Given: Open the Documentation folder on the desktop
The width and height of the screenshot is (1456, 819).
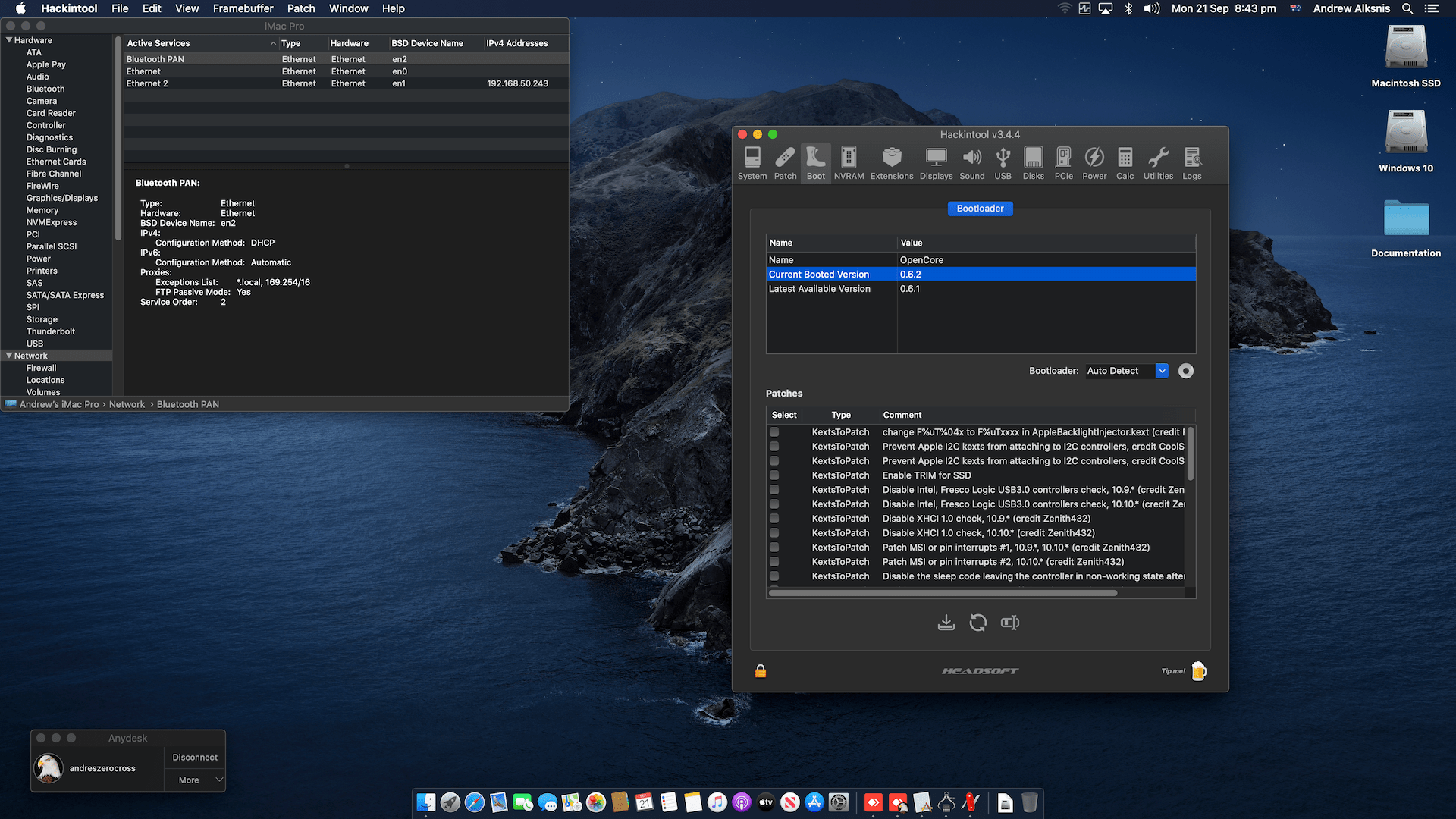Looking at the screenshot, I should pyautogui.click(x=1406, y=227).
